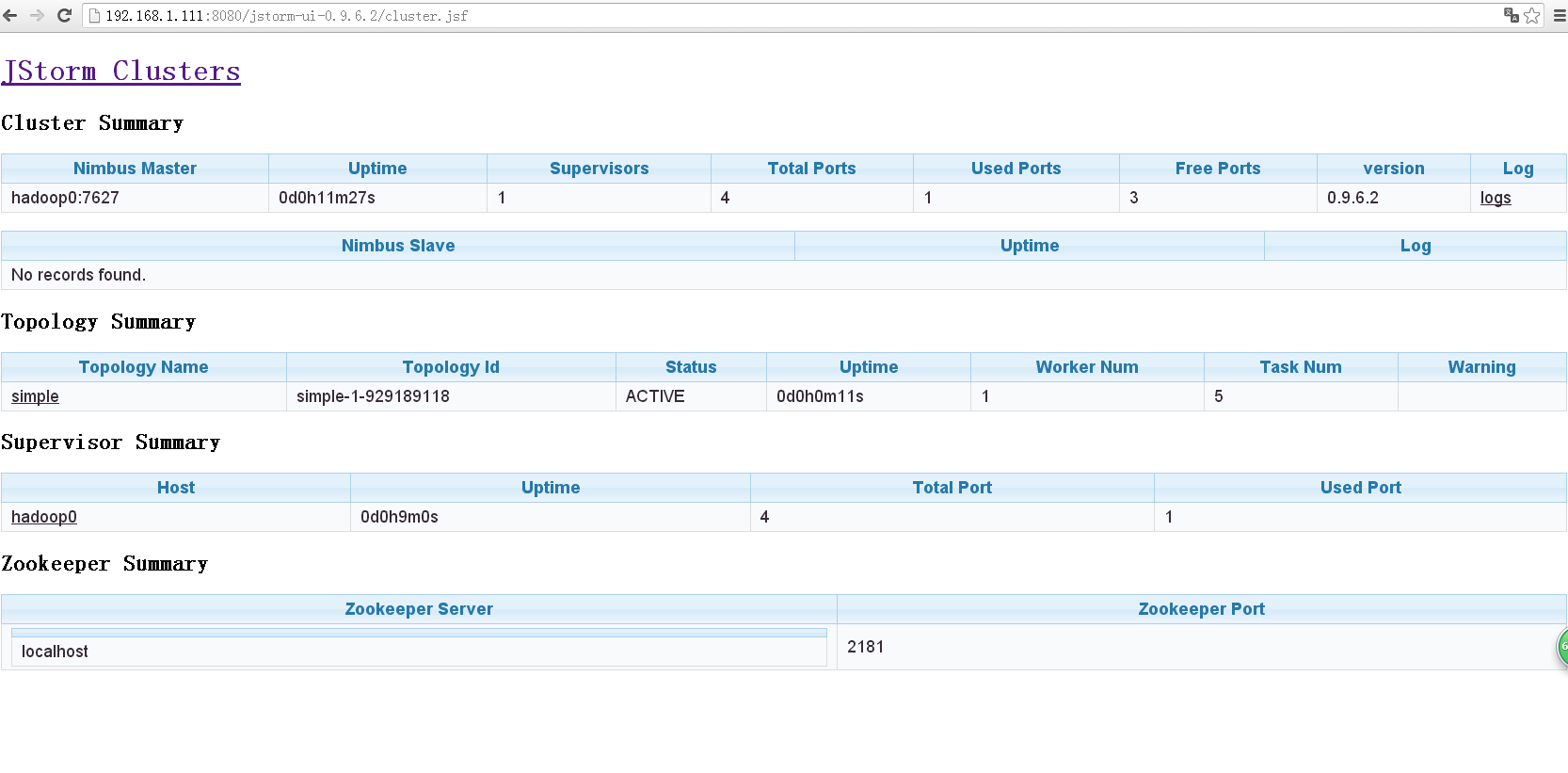Image resolution: width=1568 pixels, height=773 pixels.
Task: Click the page icon beside the URL
Action: 94,15
